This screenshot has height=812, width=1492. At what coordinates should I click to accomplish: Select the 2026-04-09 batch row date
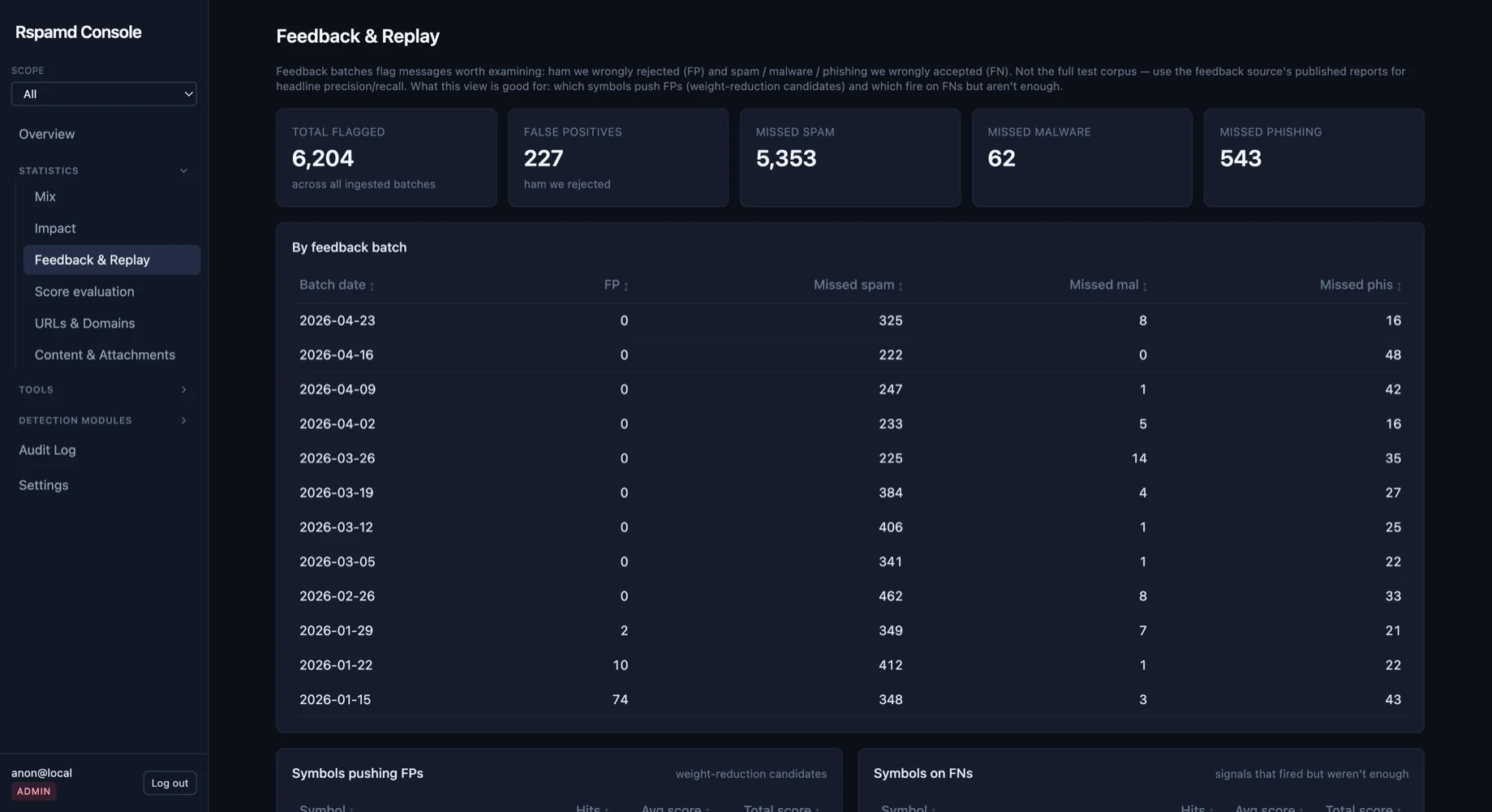338,390
